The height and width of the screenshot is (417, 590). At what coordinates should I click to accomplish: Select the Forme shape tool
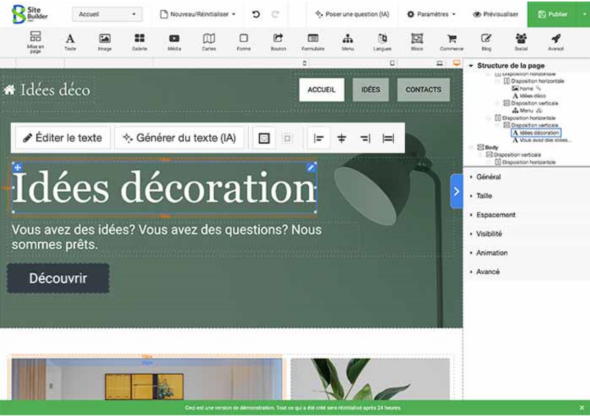click(x=243, y=42)
